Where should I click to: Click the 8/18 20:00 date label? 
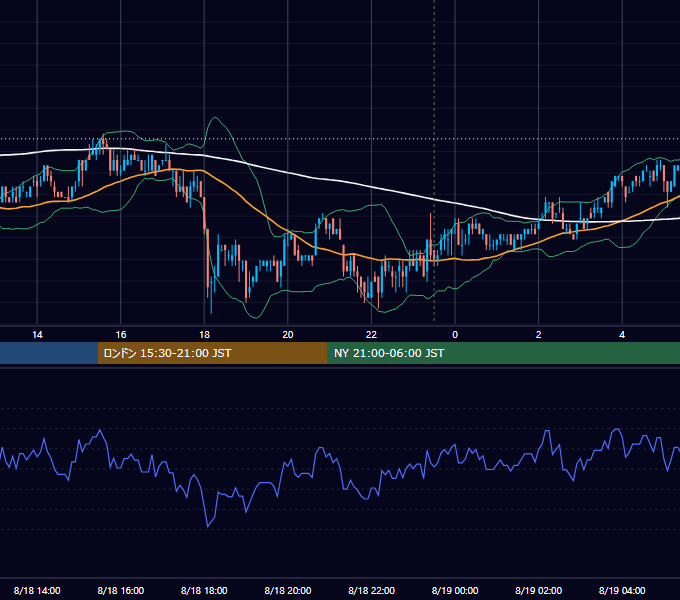[x=288, y=590]
